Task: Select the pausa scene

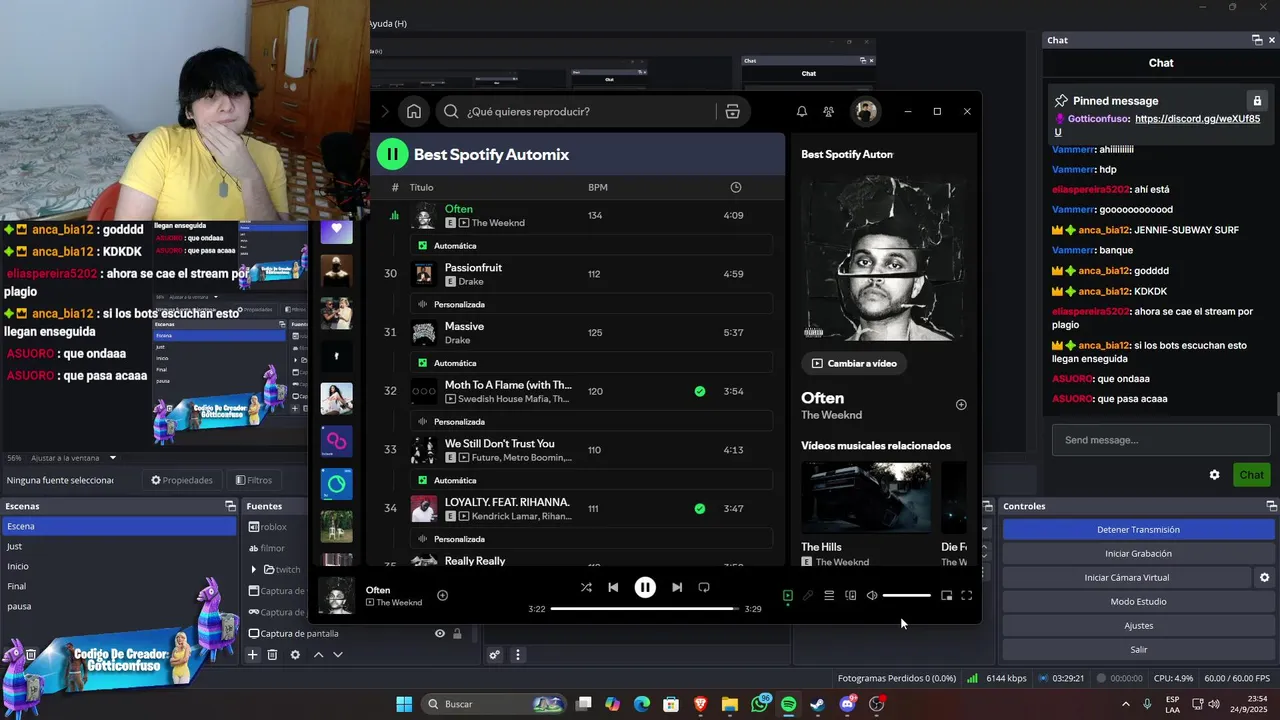Action: (118, 606)
